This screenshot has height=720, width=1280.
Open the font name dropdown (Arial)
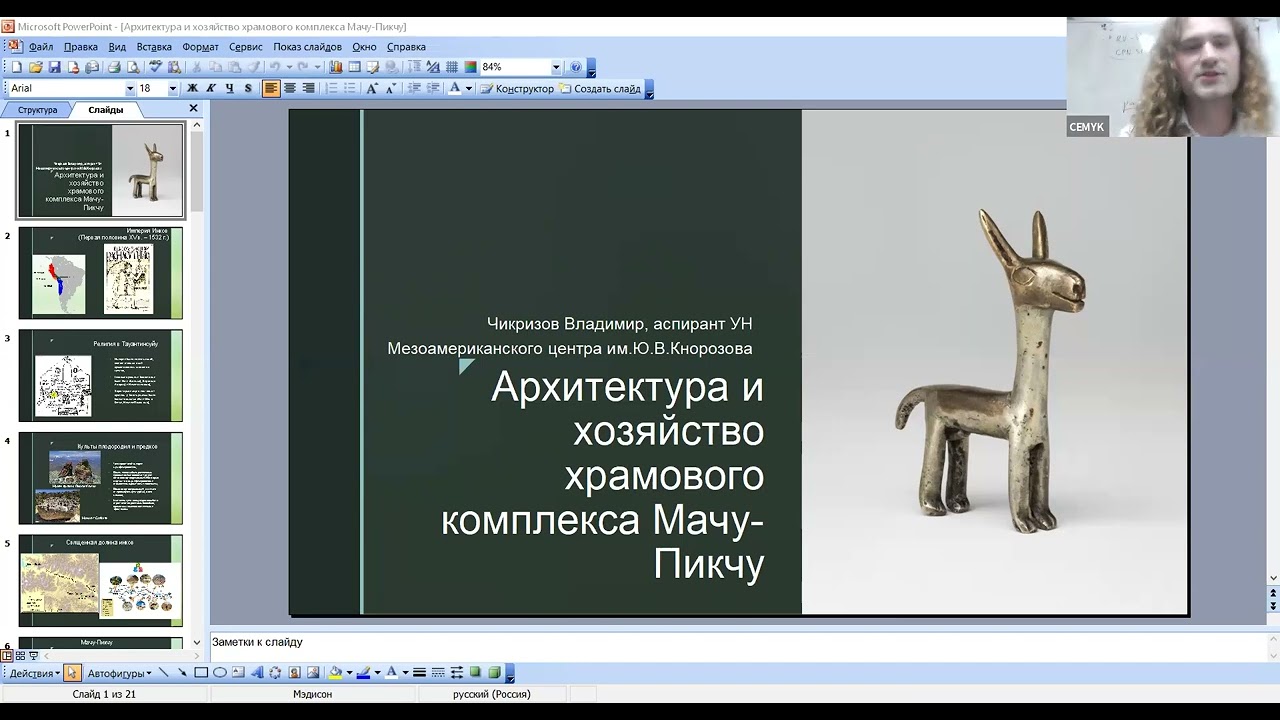[x=129, y=88]
